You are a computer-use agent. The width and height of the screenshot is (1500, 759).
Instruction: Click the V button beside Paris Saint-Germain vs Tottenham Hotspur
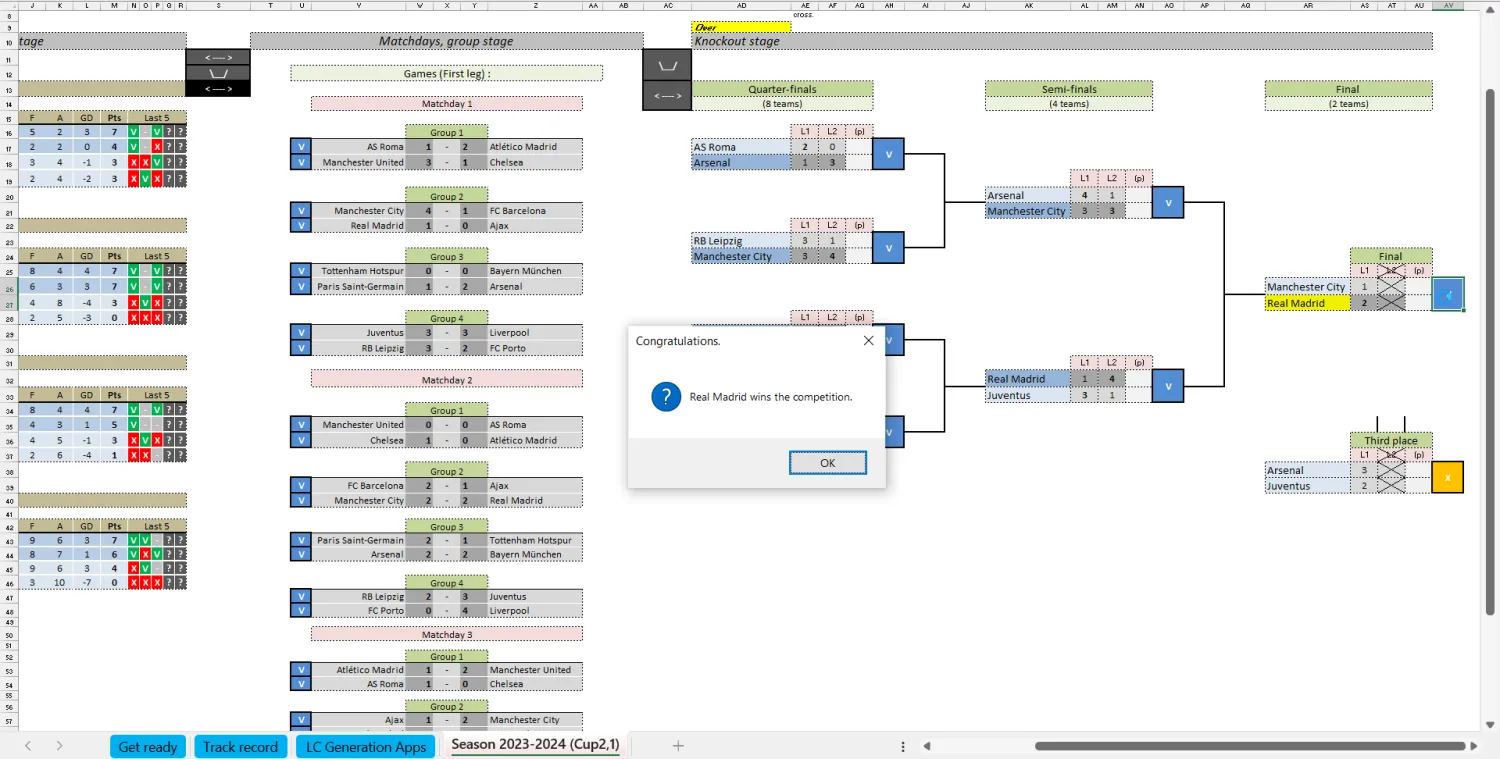(300, 540)
